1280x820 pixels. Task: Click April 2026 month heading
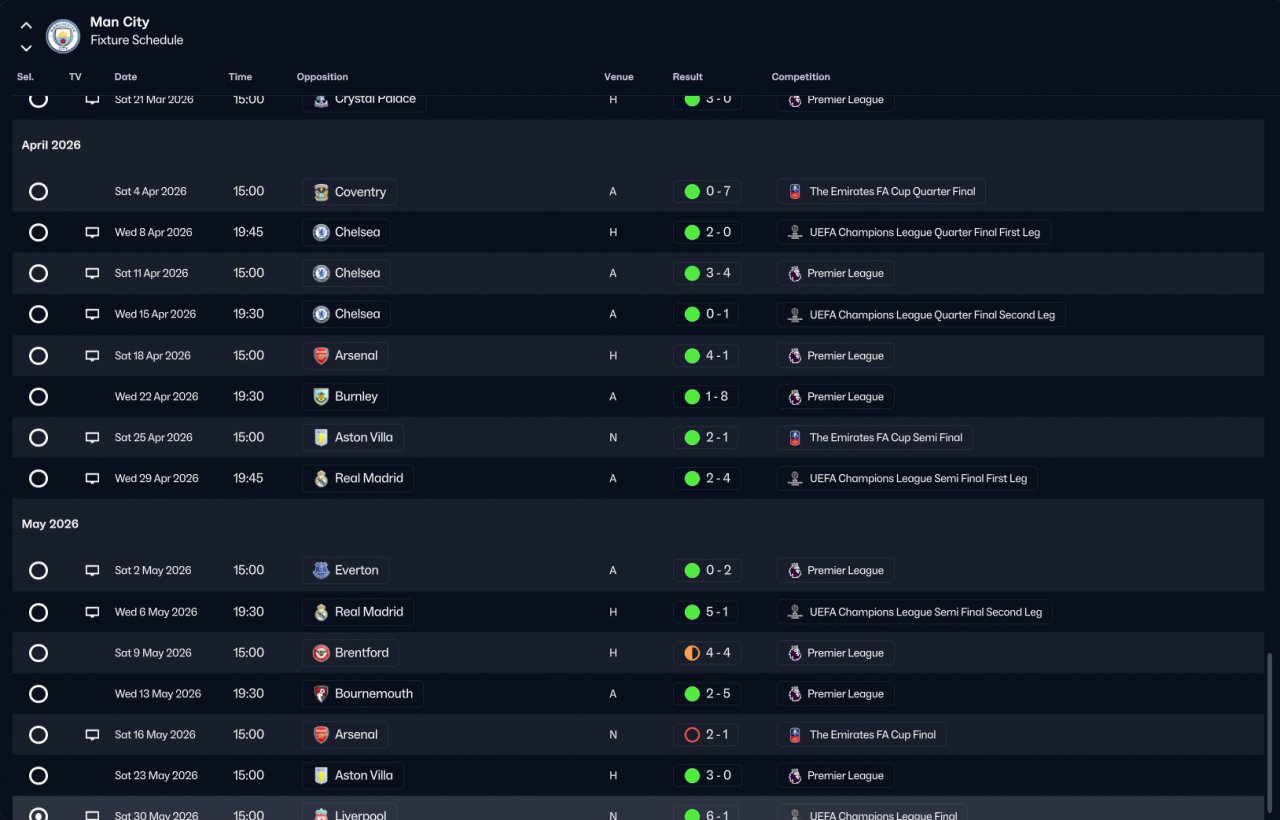click(x=51, y=145)
